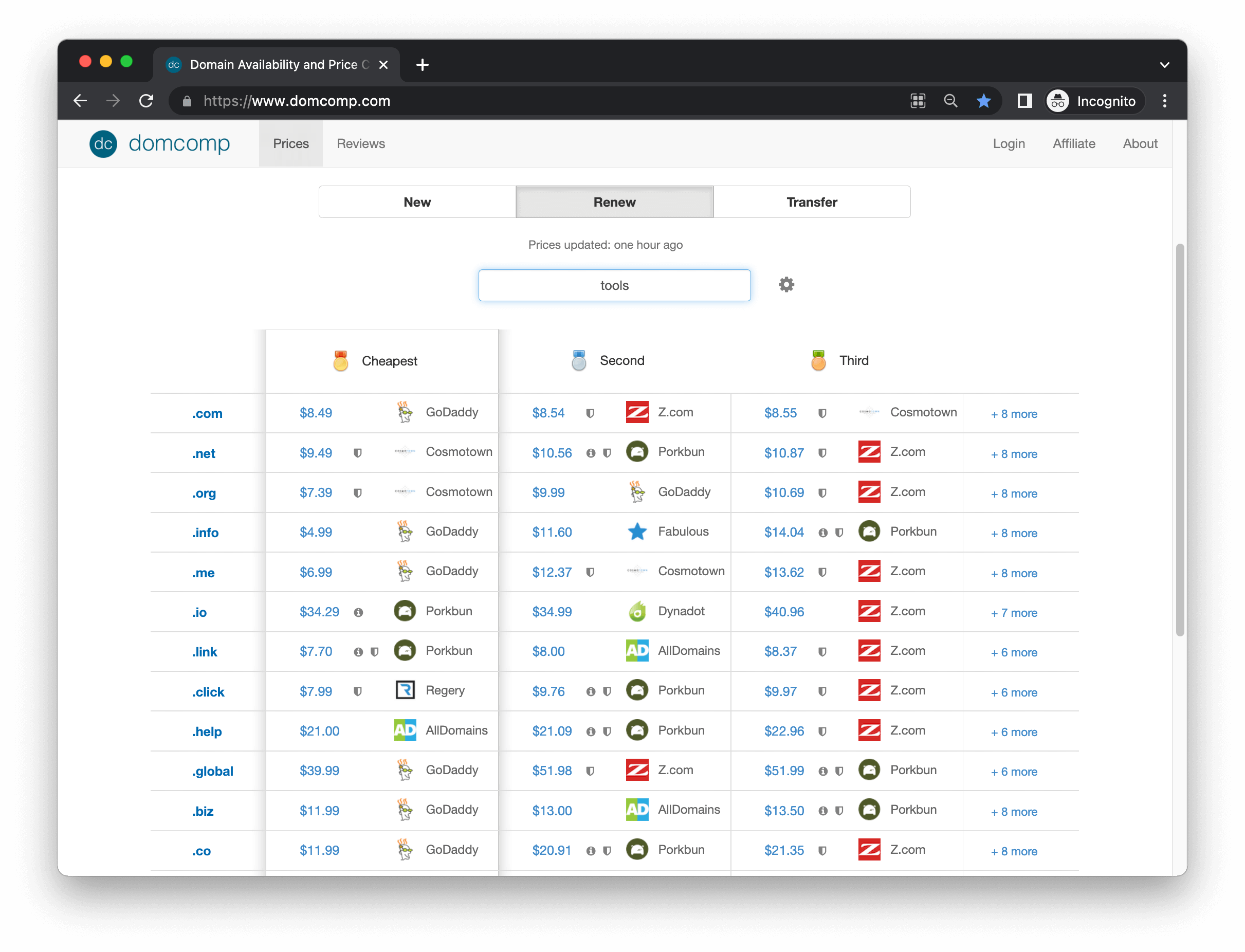This screenshot has width=1245, height=952.
Task: Select the Renew pricing tab
Action: pyautogui.click(x=614, y=203)
